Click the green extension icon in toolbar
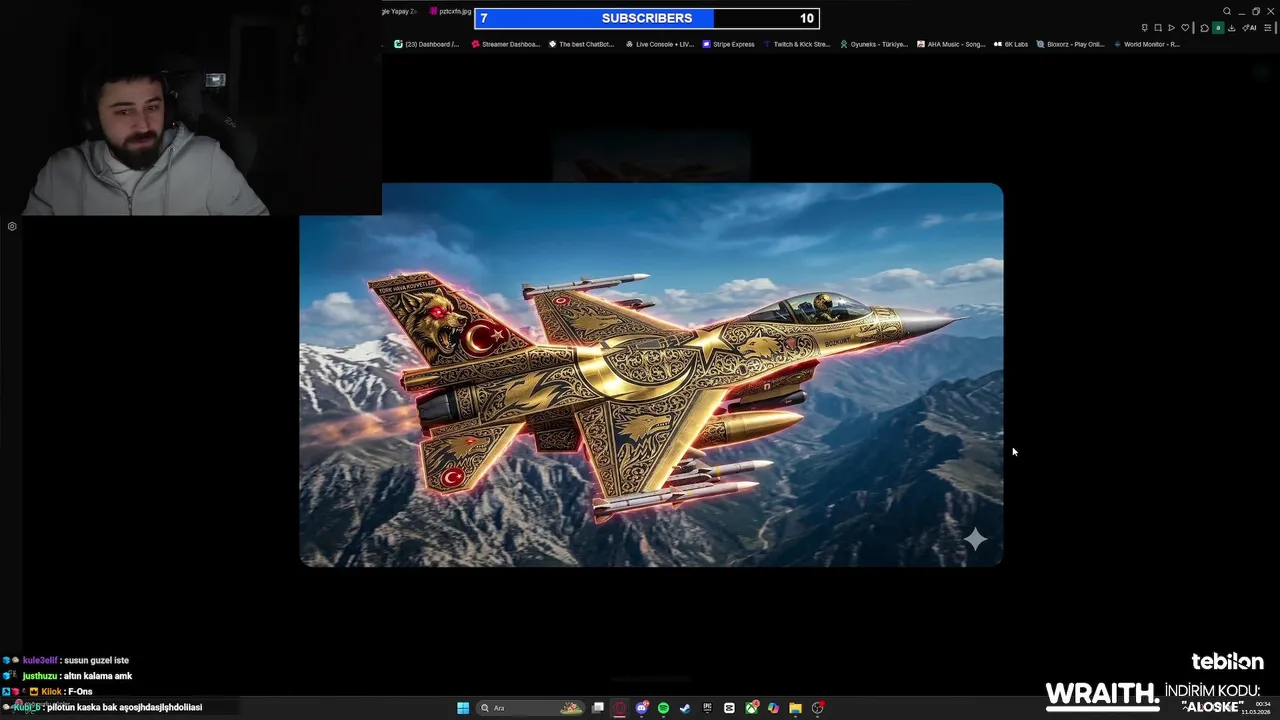Viewport: 1280px width, 720px height. [1218, 28]
